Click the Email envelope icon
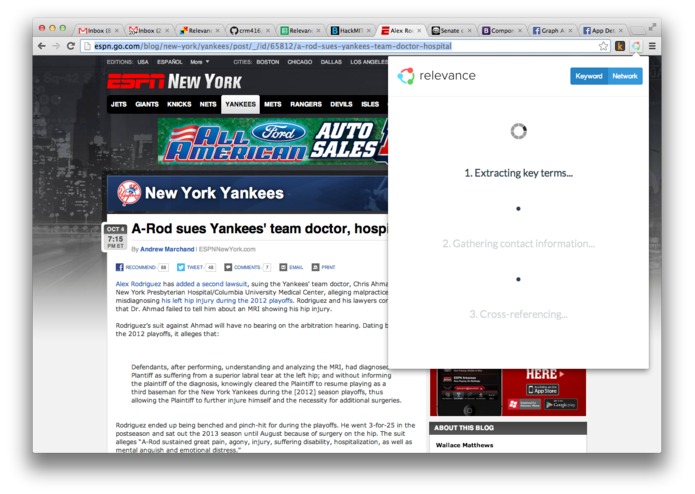Screen dimensions: 695x494 (x=283, y=267)
